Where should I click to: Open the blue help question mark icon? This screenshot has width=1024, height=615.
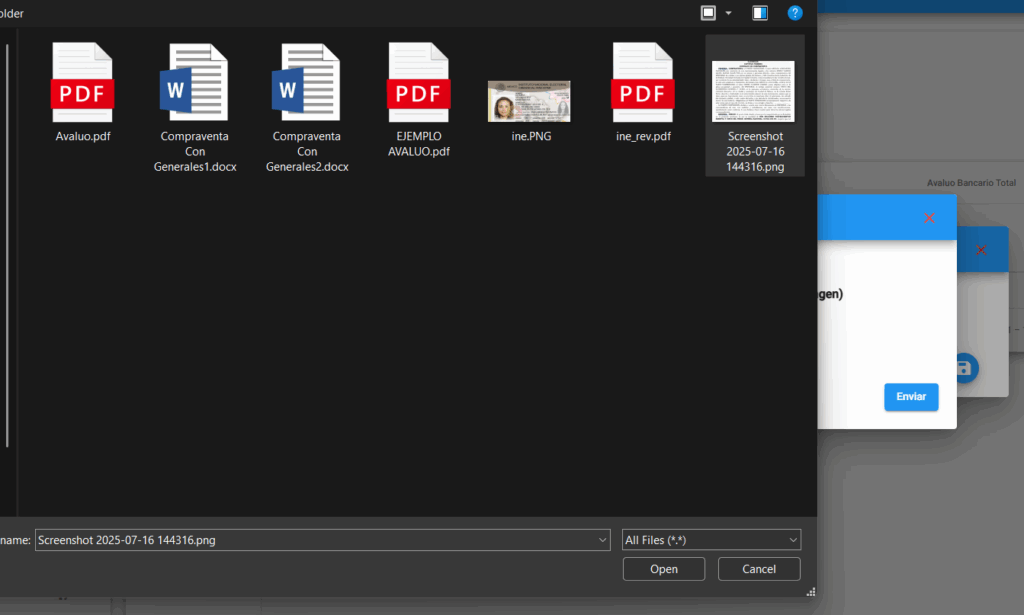coord(795,13)
